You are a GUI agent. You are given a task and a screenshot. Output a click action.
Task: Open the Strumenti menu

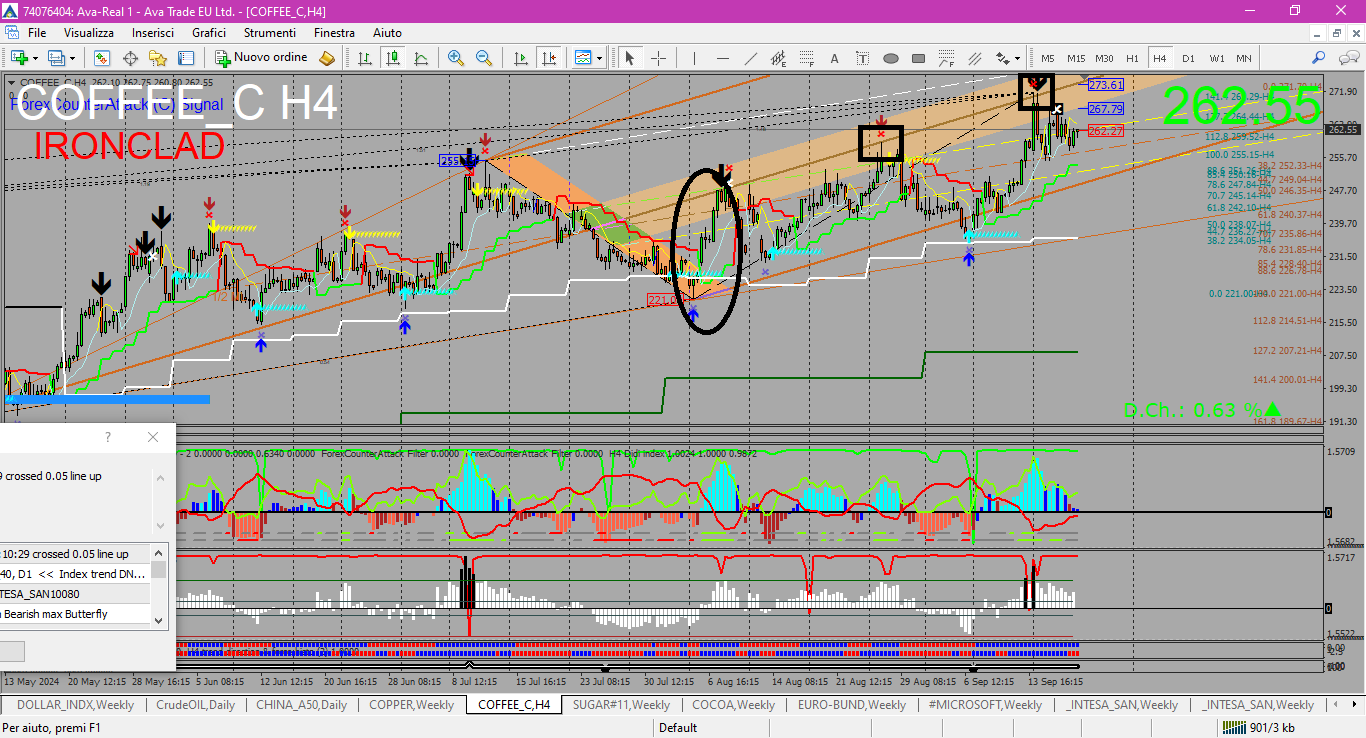point(270,33)
